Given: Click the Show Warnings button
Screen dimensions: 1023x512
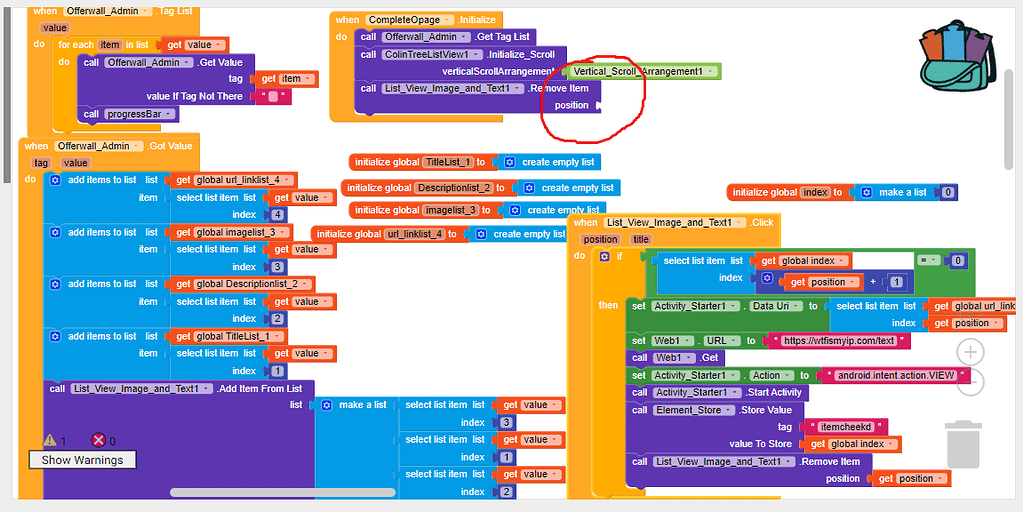Looking at the screenshot, I should click(82, 460).
